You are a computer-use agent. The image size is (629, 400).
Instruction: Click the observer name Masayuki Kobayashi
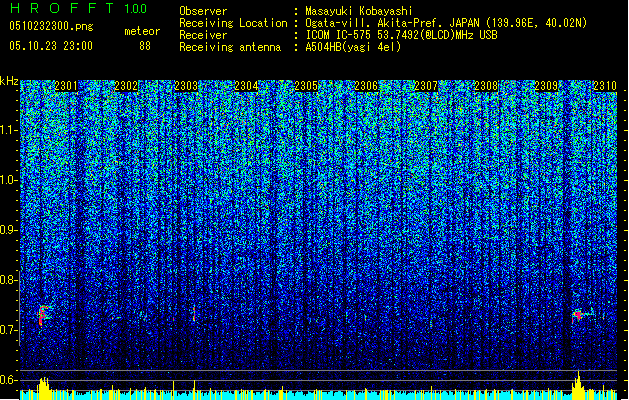point(359,11)
